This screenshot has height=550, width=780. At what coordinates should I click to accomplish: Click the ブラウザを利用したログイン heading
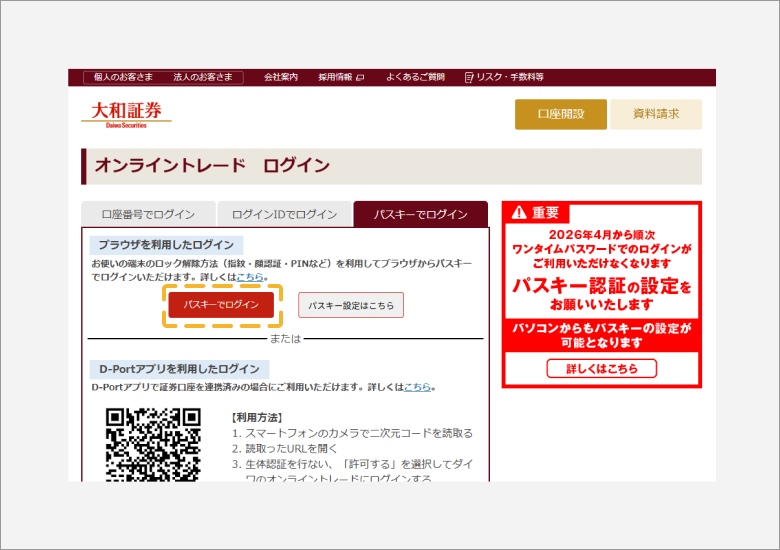166,245
